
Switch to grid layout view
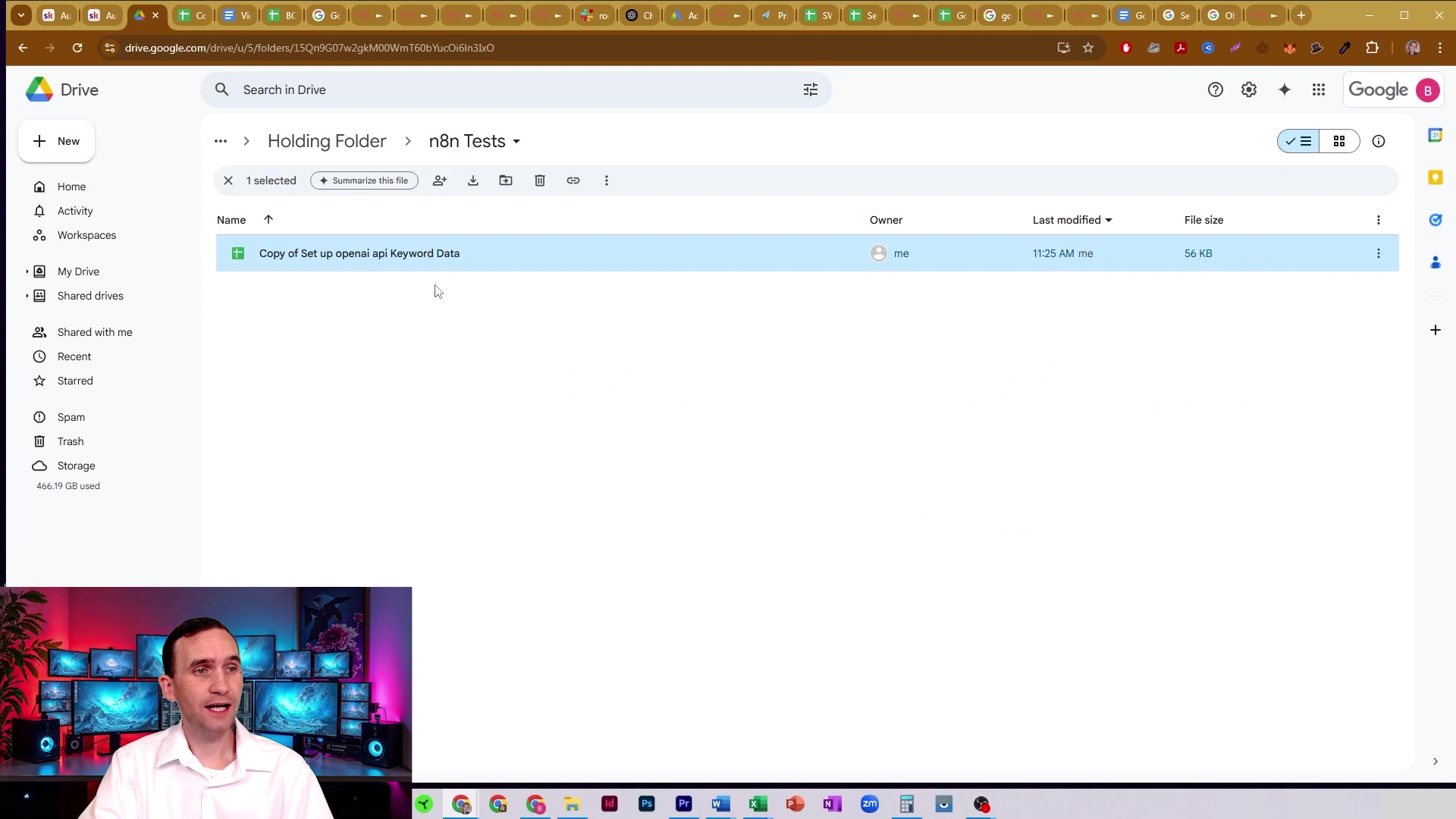[x=1339, y=142]
